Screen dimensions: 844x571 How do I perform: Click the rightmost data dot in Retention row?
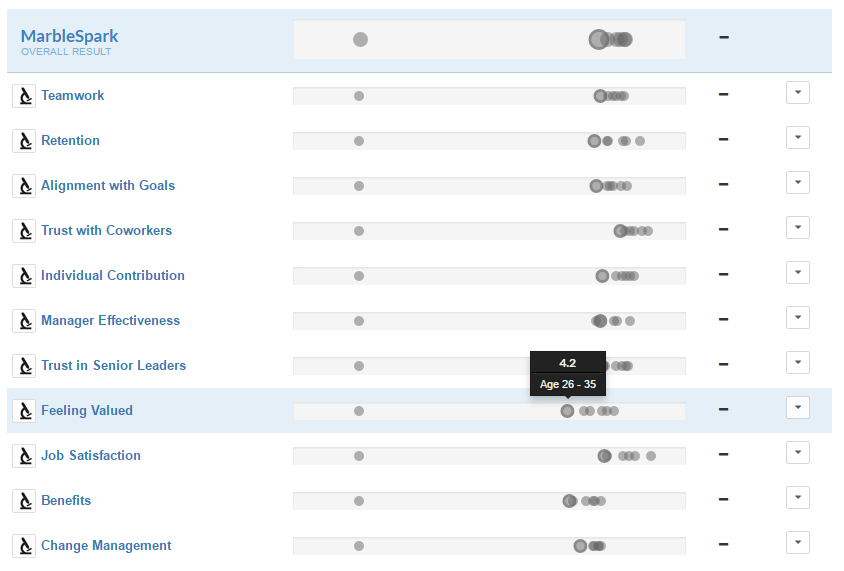pyautogui.click(x=640, y=141)
